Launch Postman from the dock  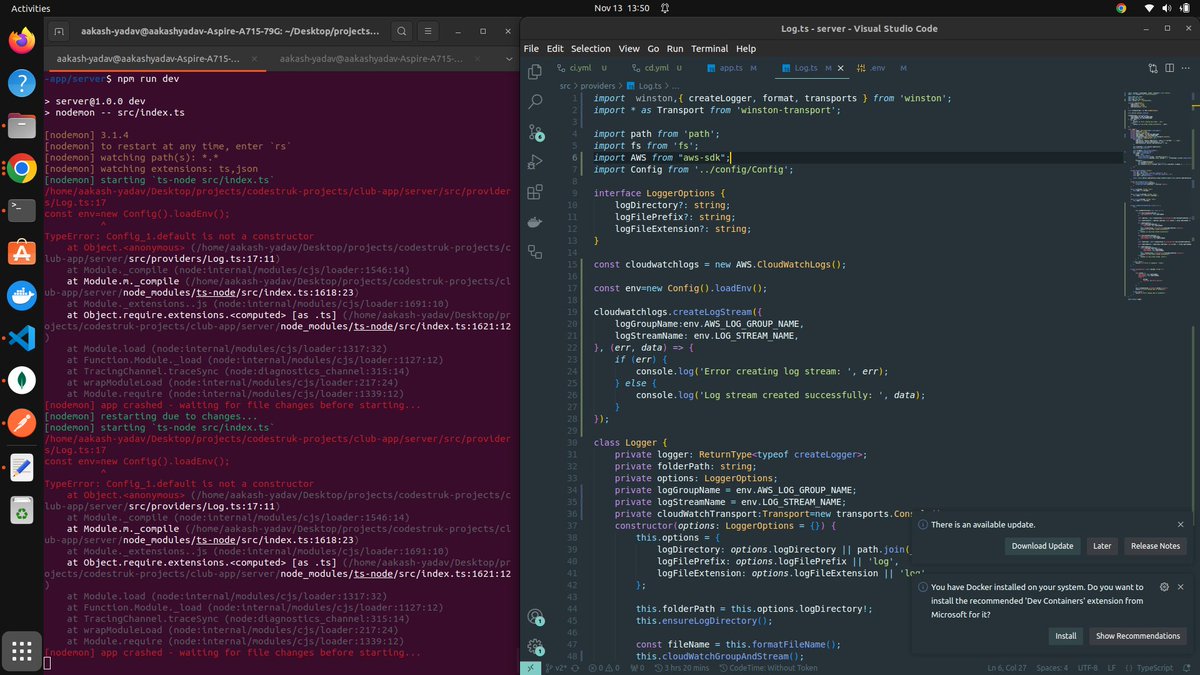[21, 423]
